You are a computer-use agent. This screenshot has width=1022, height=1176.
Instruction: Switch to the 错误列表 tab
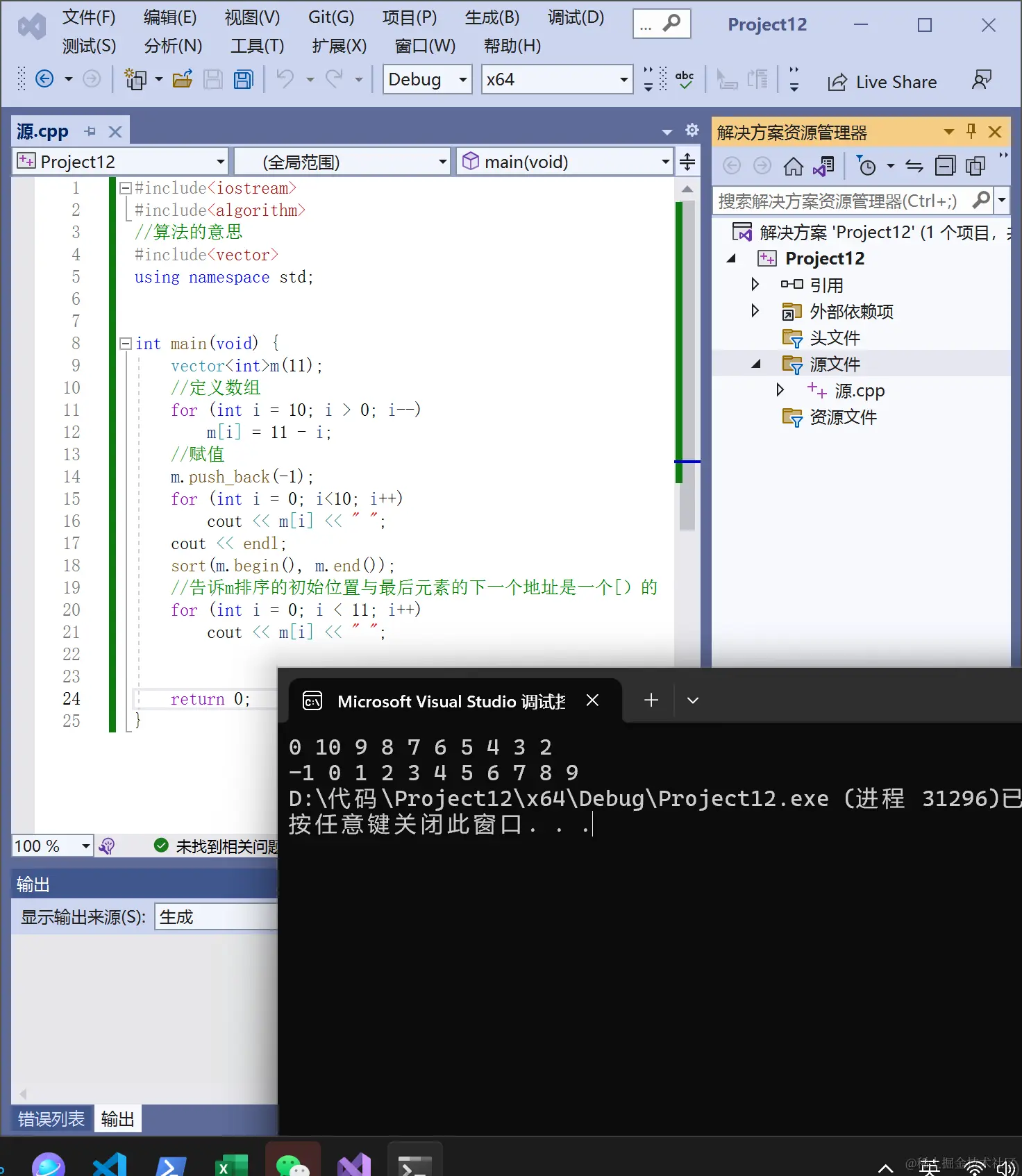51,1118
